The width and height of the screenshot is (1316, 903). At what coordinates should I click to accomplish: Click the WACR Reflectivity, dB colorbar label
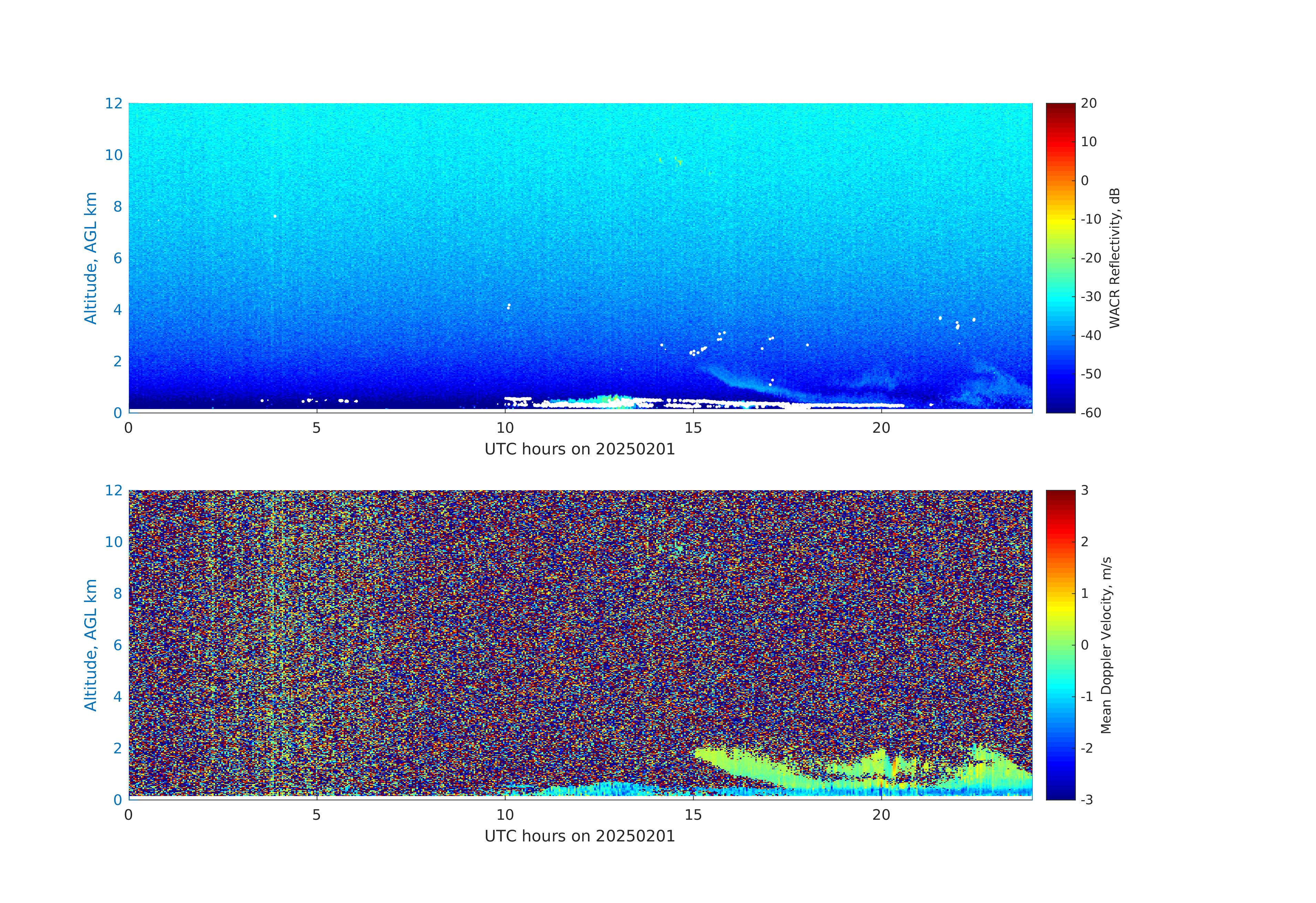coord(1114,258)
